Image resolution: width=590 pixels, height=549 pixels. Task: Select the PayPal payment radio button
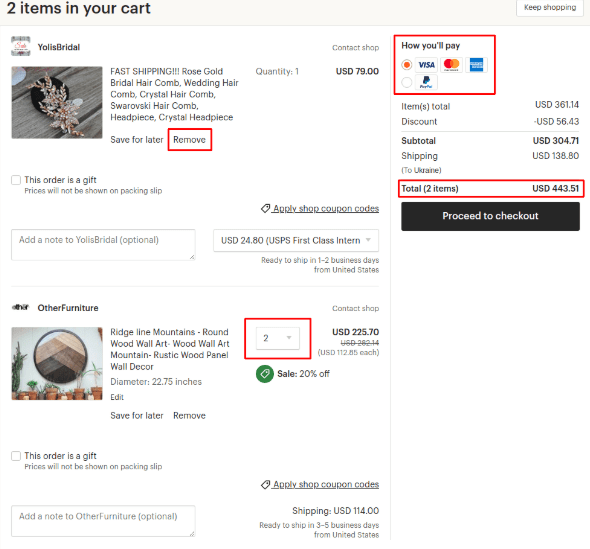(x=407, y=82)
